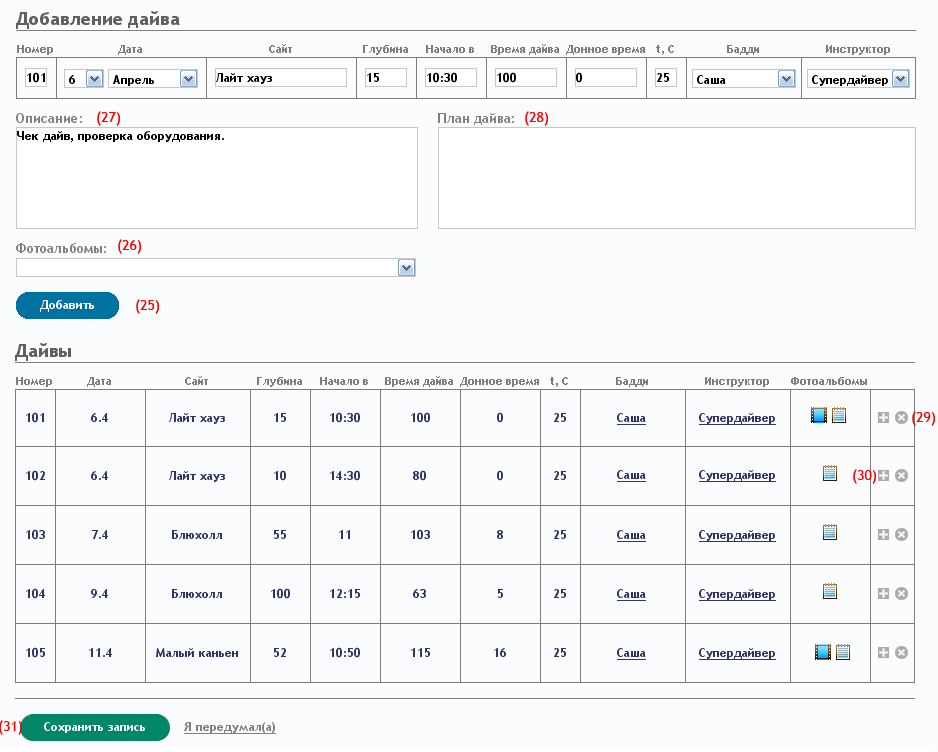Click the Сохранить запись button

click(95, 727)
